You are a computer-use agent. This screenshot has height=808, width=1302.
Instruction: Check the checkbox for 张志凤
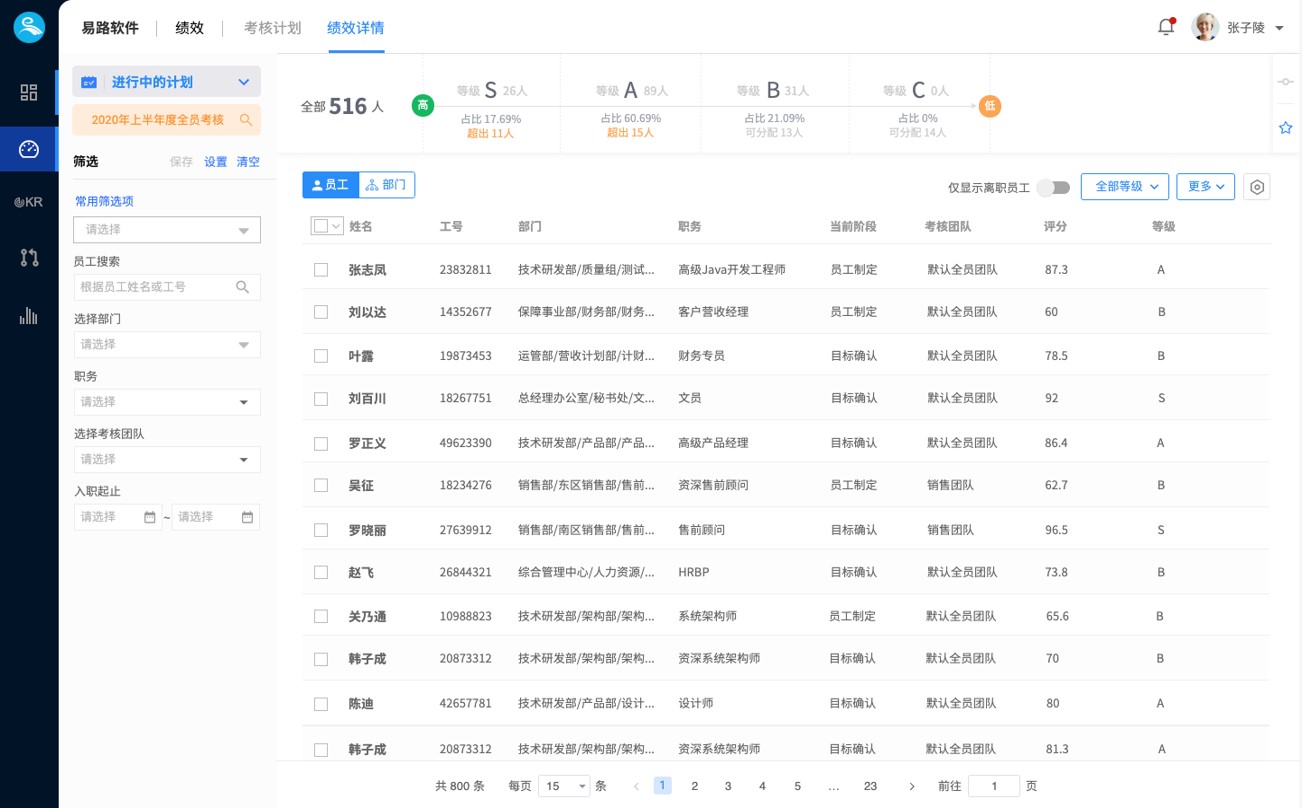321,270
